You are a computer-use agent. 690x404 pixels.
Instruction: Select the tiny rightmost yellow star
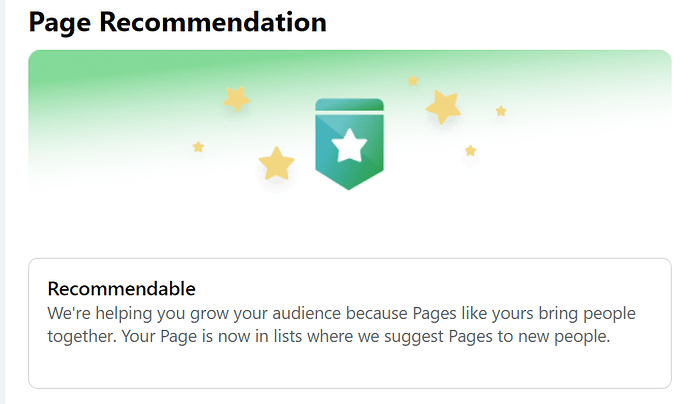501,111
